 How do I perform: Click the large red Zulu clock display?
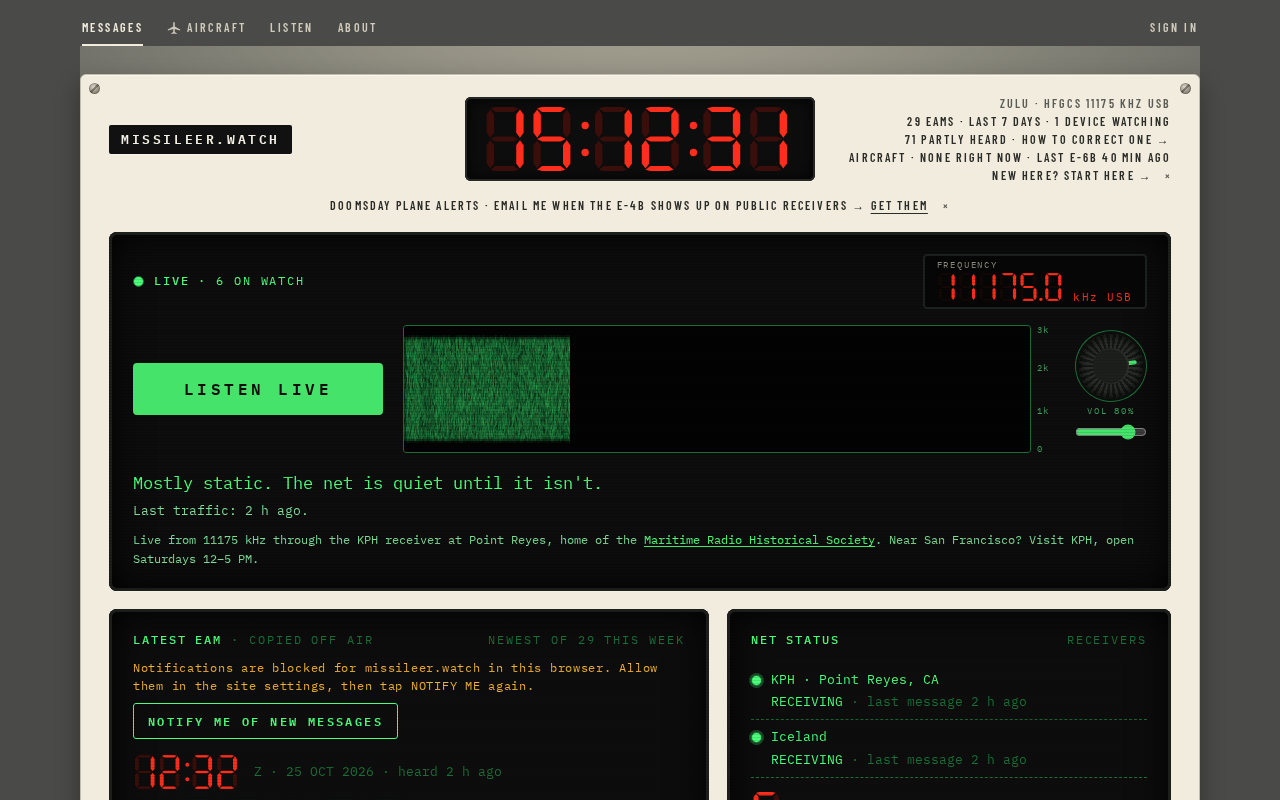click(x=640, y=139)
